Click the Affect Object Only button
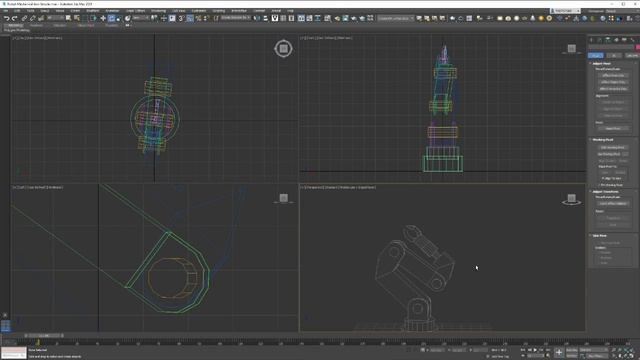 tap(613, 82)
